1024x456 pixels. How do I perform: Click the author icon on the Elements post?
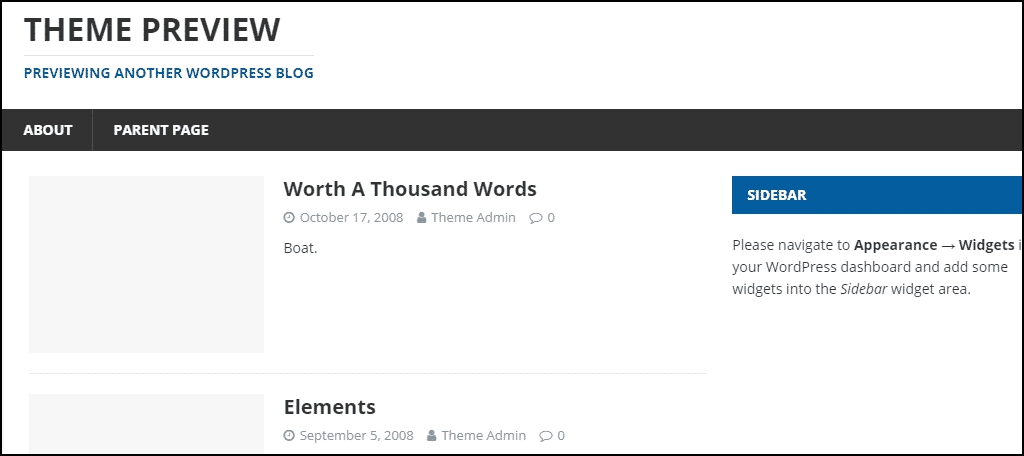(432, 436)
